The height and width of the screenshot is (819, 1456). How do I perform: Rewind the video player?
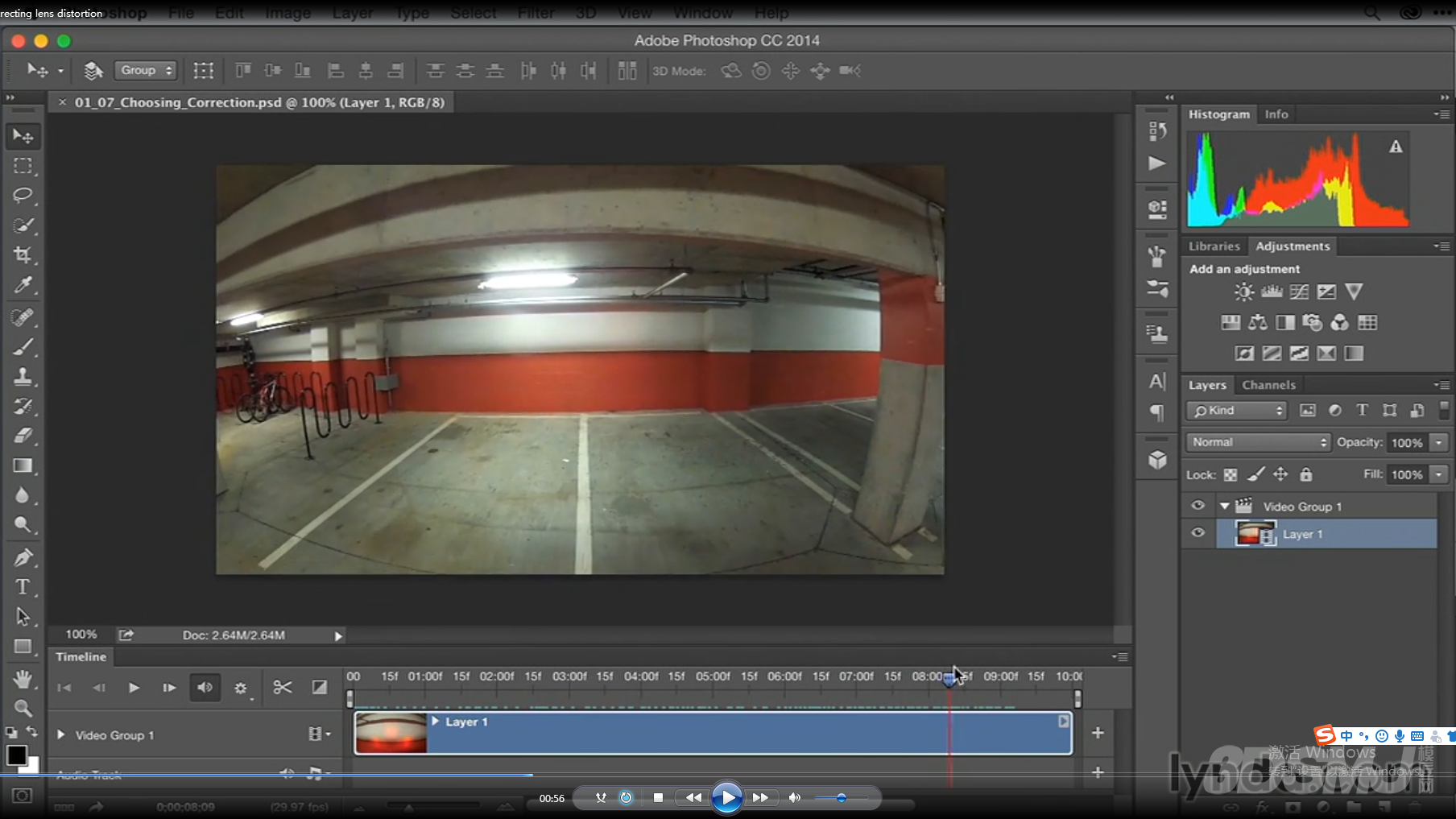click(693, 798)
